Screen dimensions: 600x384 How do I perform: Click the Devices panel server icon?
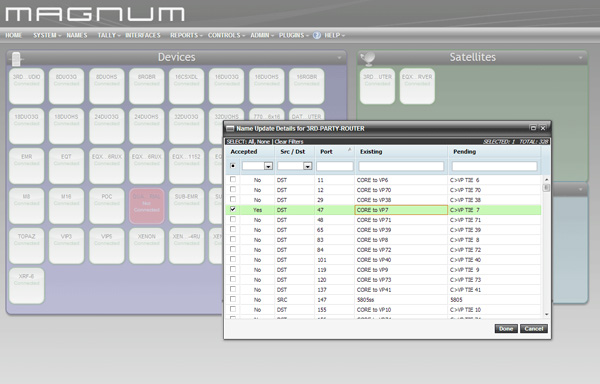pos(16,59)
